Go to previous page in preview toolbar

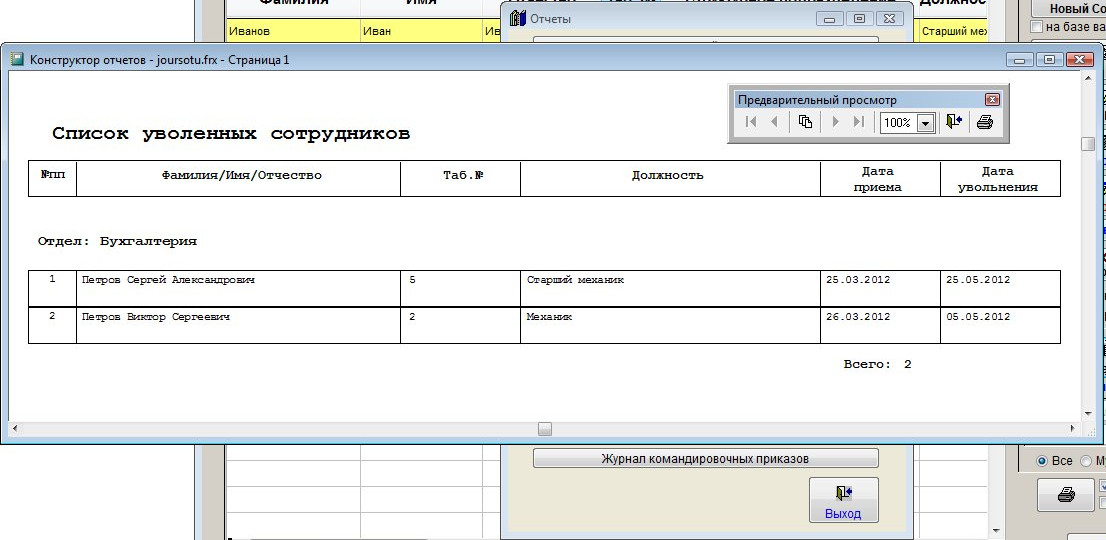tap(774, 122)
